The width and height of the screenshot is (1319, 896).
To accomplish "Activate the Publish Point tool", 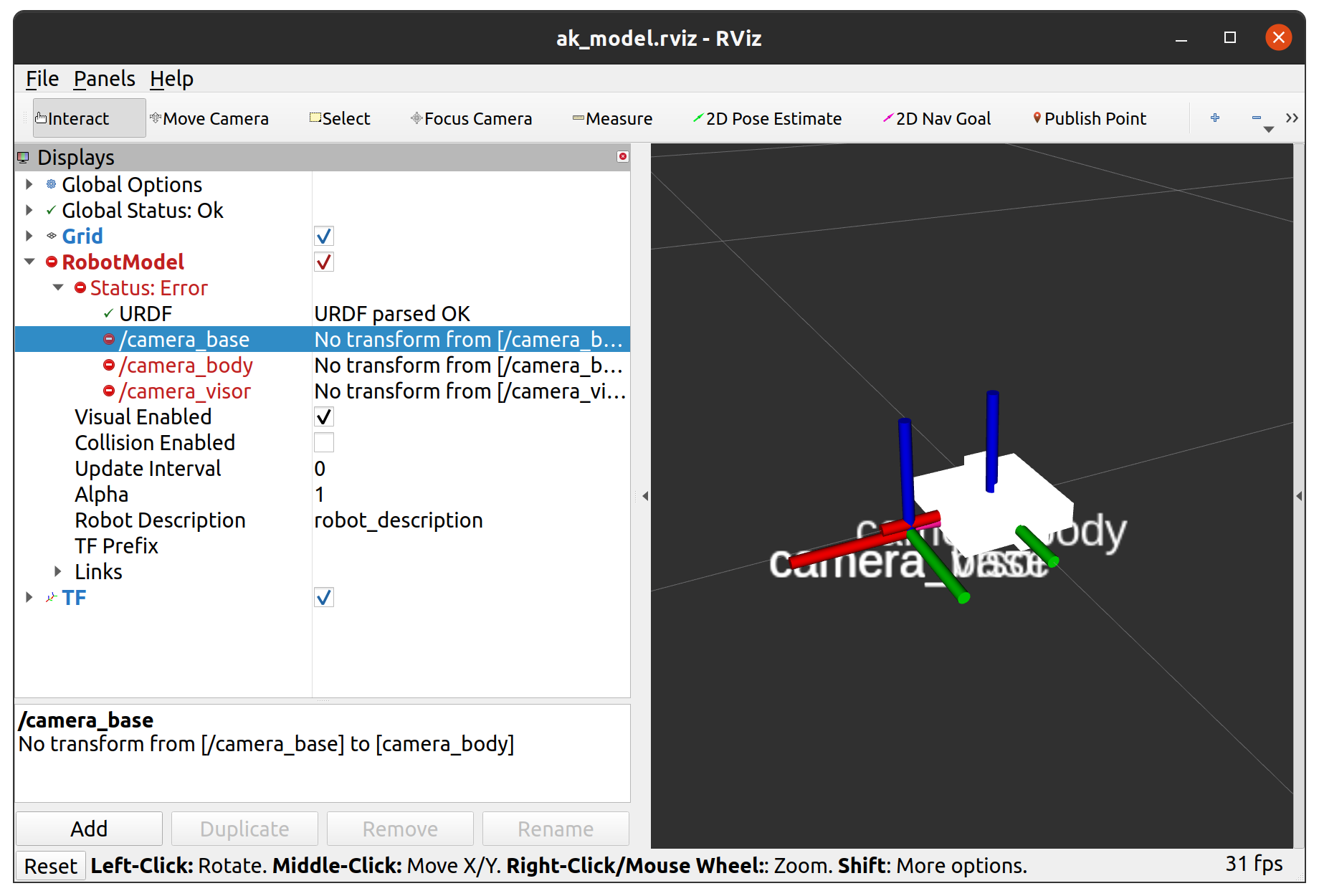I will pos(1088,118).
